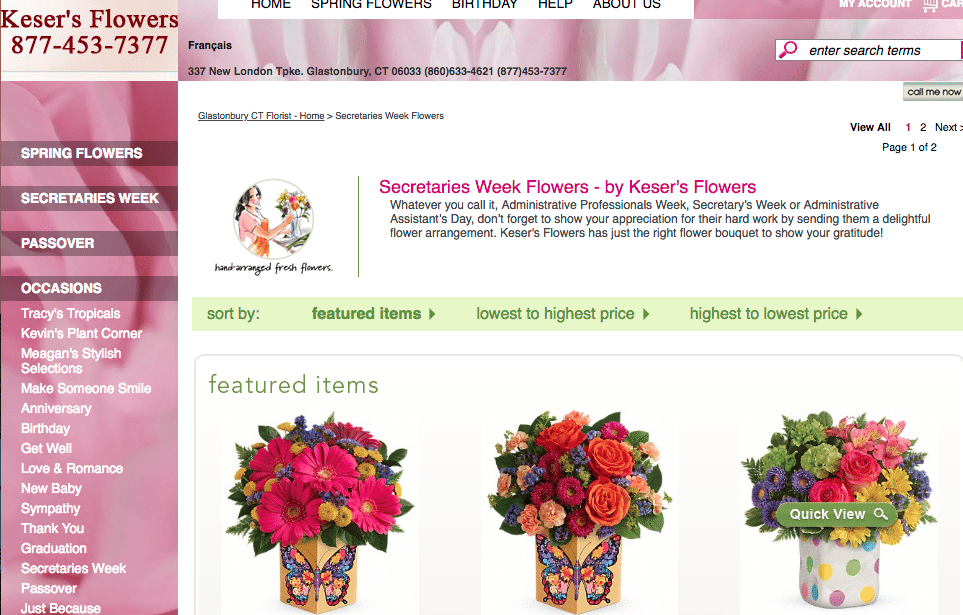Screen dimensions: 963x615
Task: Click the magnifying glass search icon
Action: pyautogui.click(x=788, y=50)
